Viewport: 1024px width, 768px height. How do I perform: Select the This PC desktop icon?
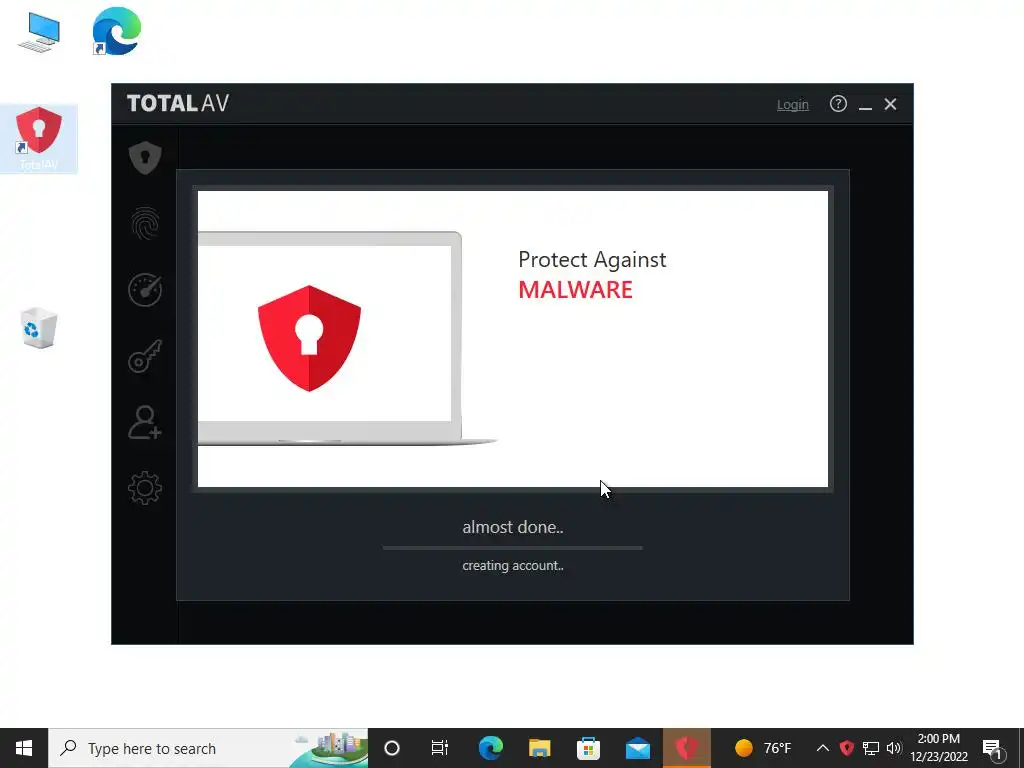click(39, 32)
